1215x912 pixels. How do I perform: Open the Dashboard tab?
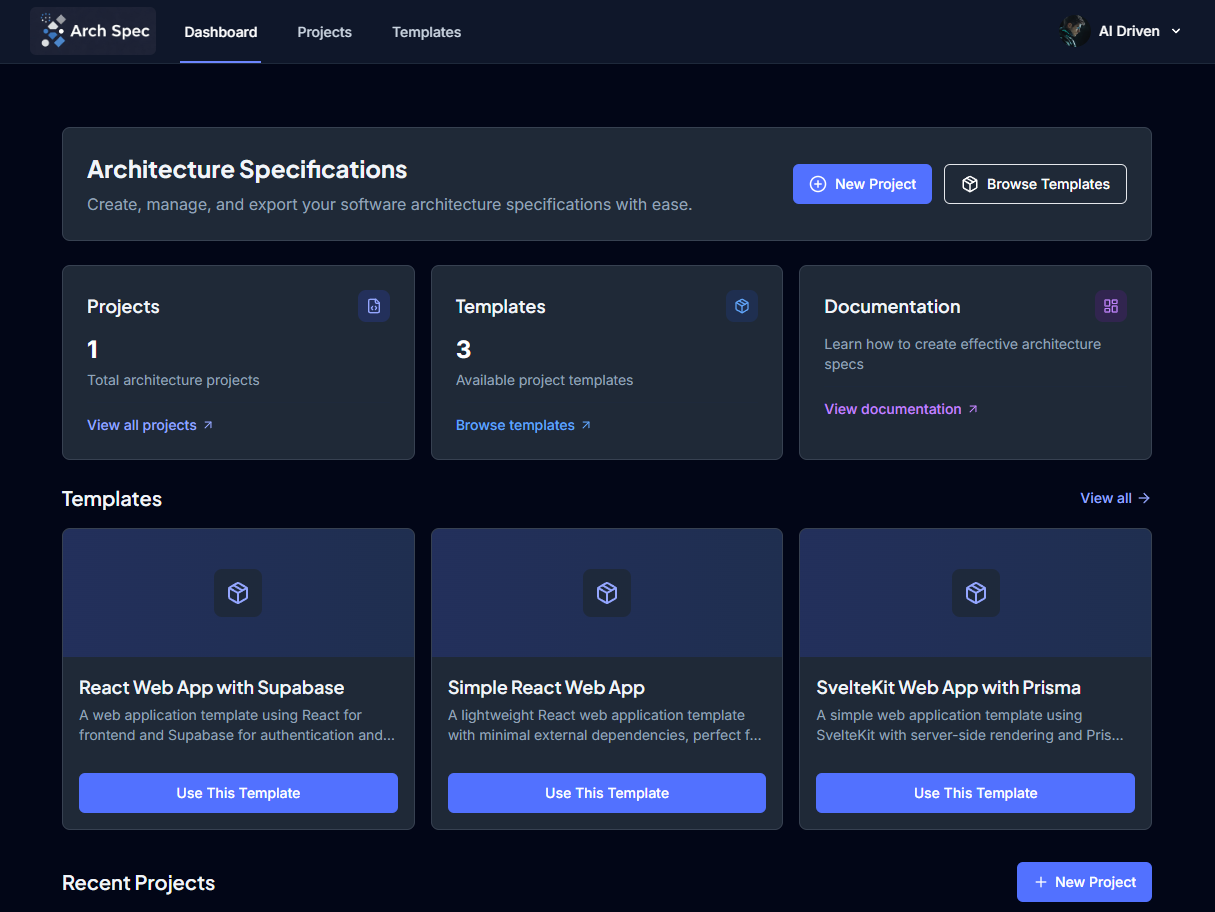(221, 32)
